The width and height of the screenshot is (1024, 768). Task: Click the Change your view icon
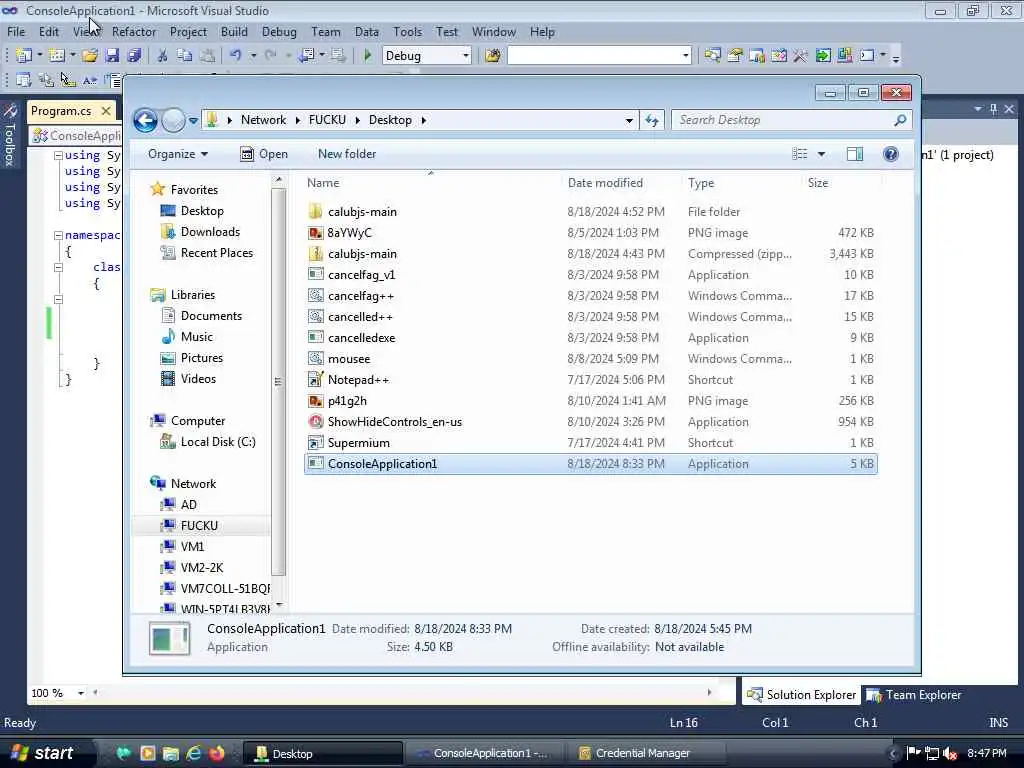coord(800,154)
